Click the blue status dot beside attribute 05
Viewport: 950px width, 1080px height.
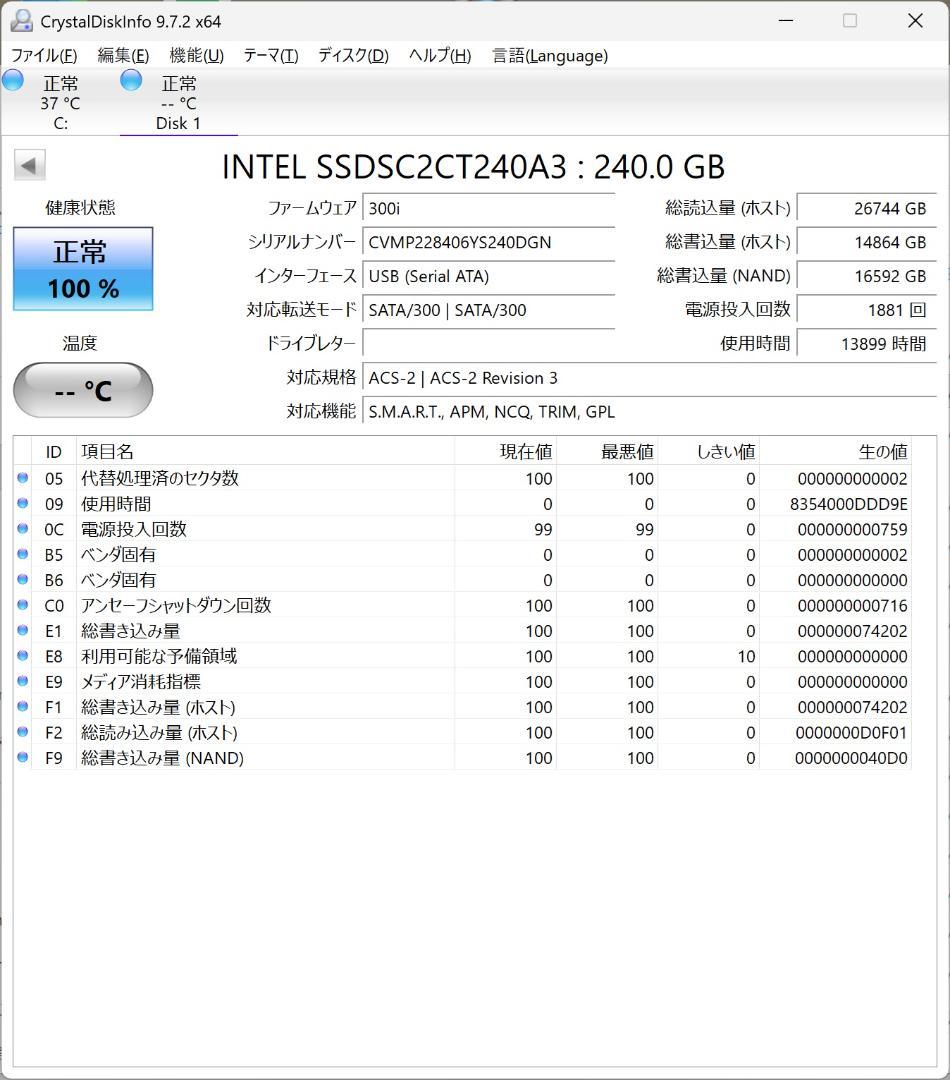coord(23,478)
